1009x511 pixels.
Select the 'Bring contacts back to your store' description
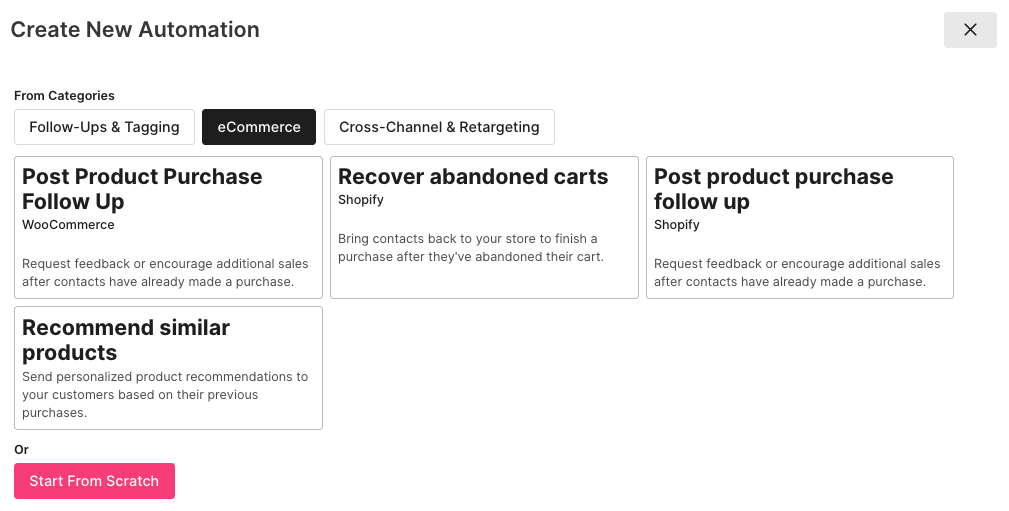[468, 248]
